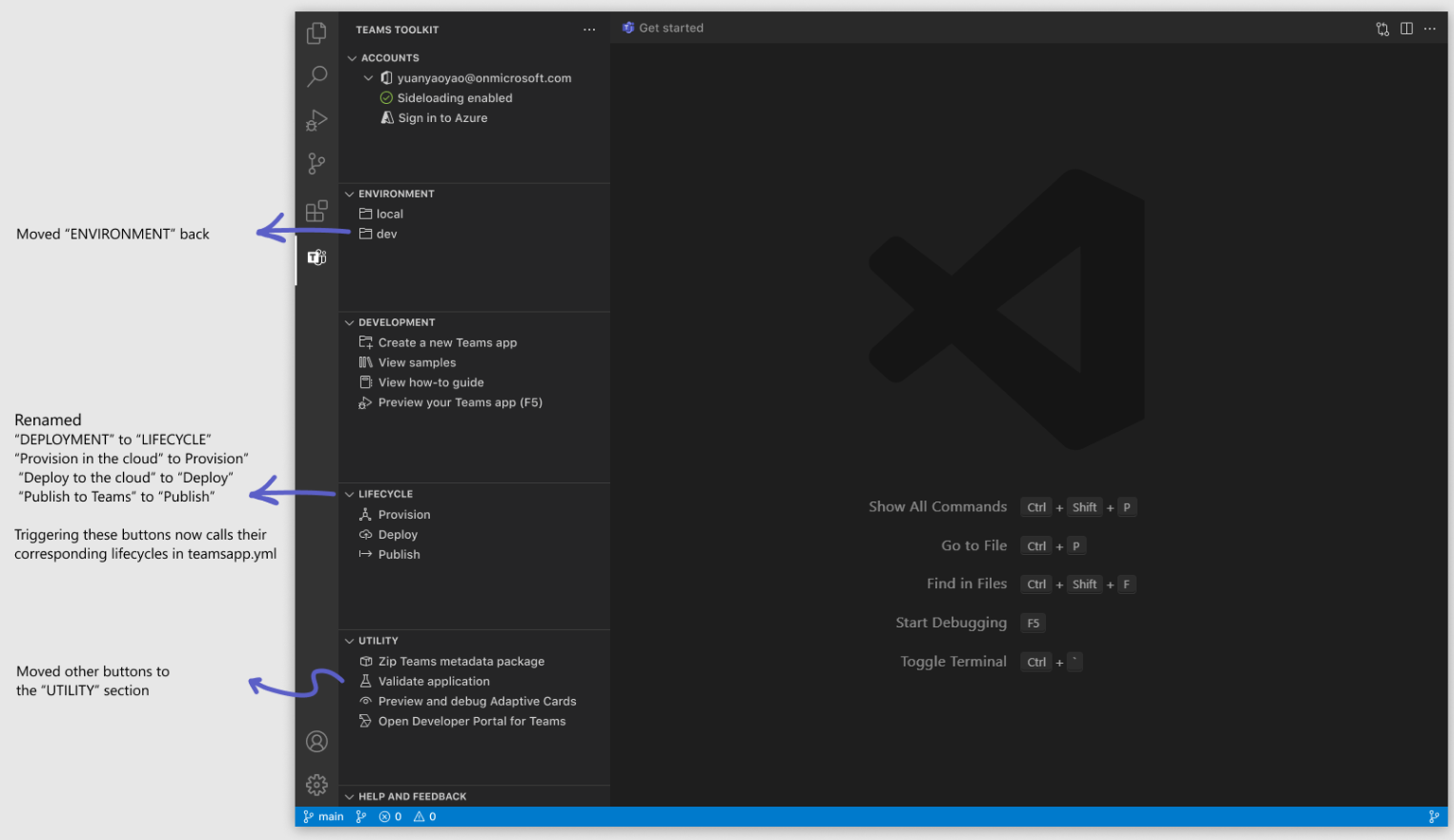
Task: Split the editor with split icon
Action: tap(1406, 29)
